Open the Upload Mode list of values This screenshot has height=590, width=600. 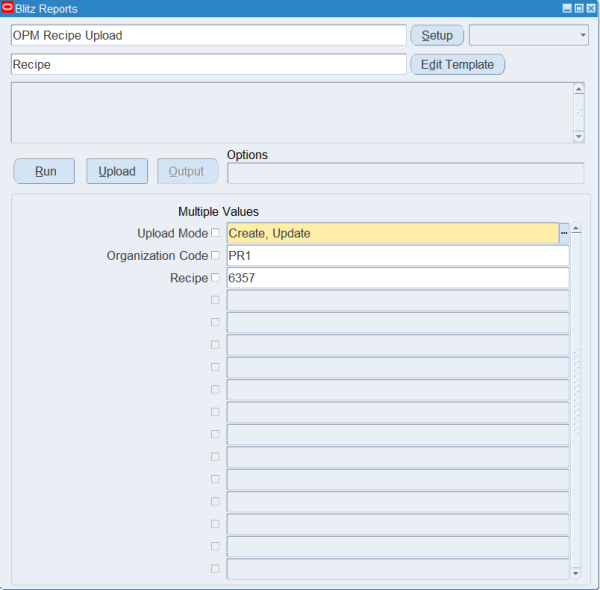(x=564, y=233)
